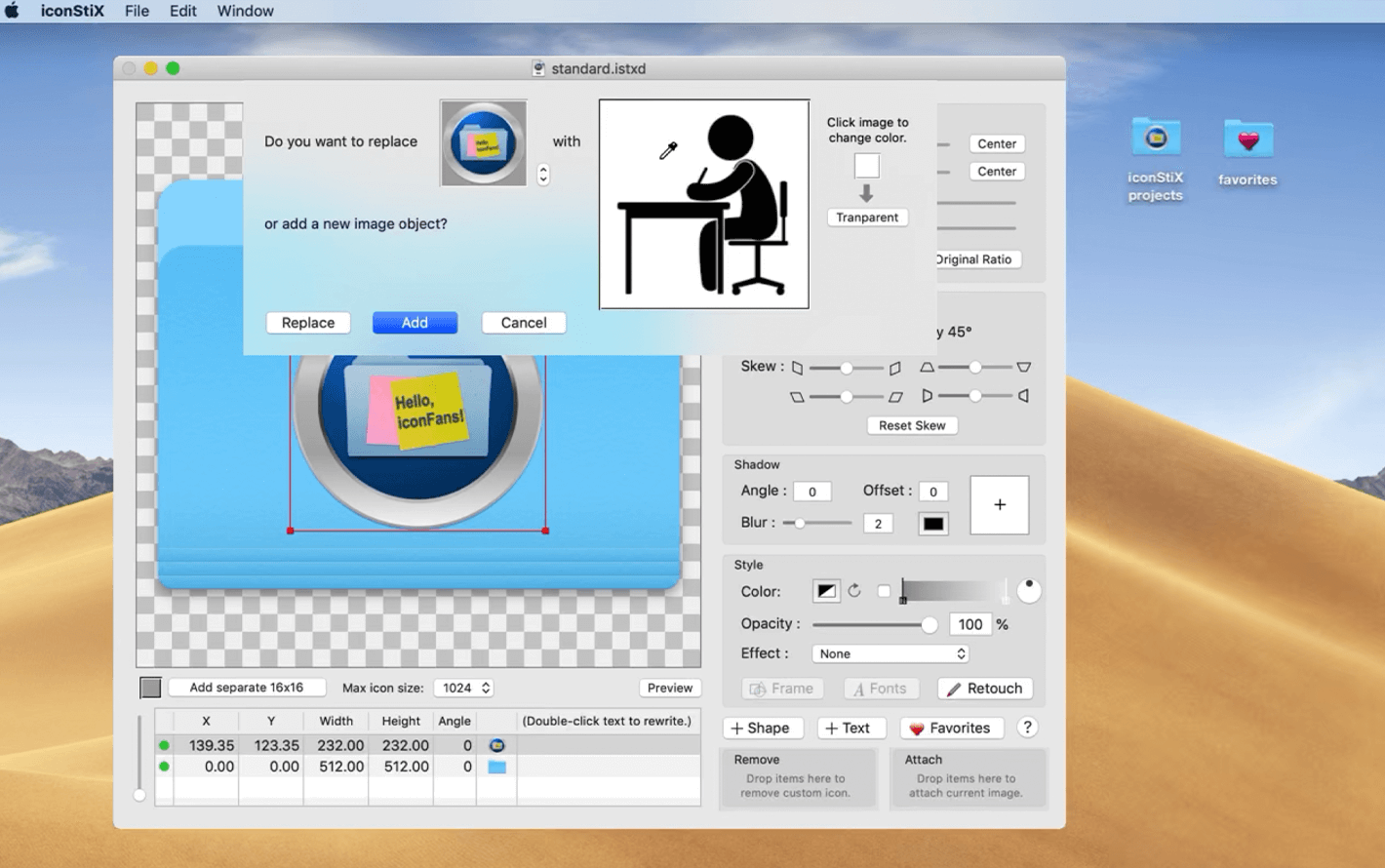
Task: Click the black shadow color swatch
Action: click(x=933, y=524)
